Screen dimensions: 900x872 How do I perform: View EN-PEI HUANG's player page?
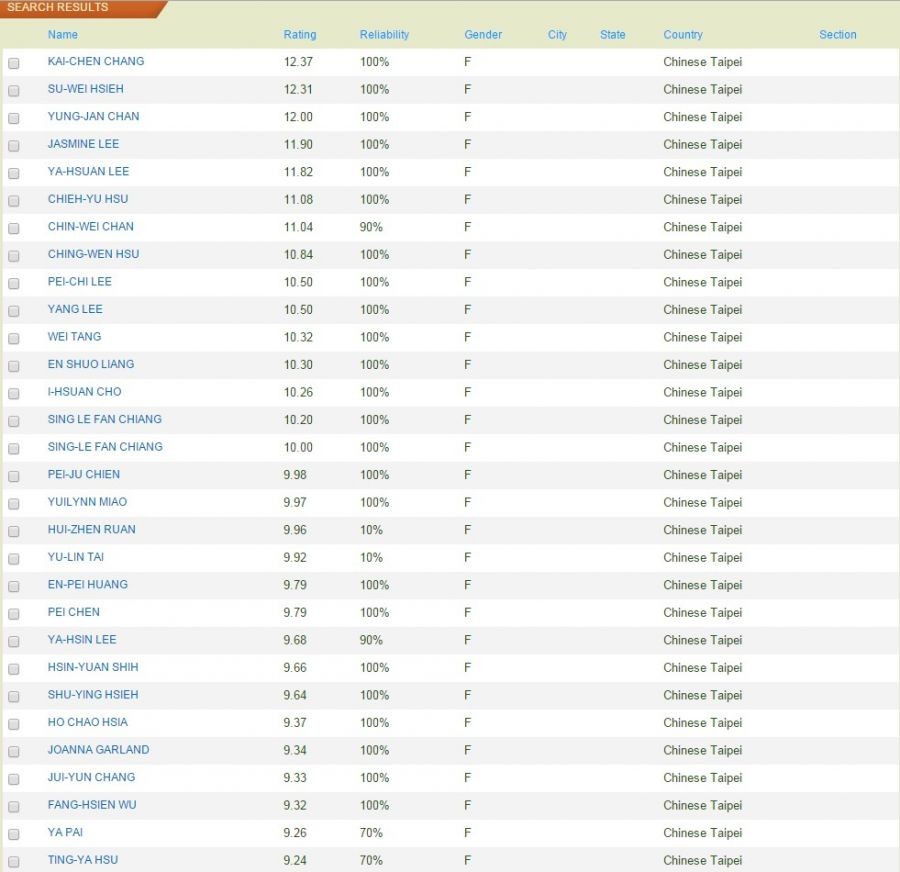point(88,585)
